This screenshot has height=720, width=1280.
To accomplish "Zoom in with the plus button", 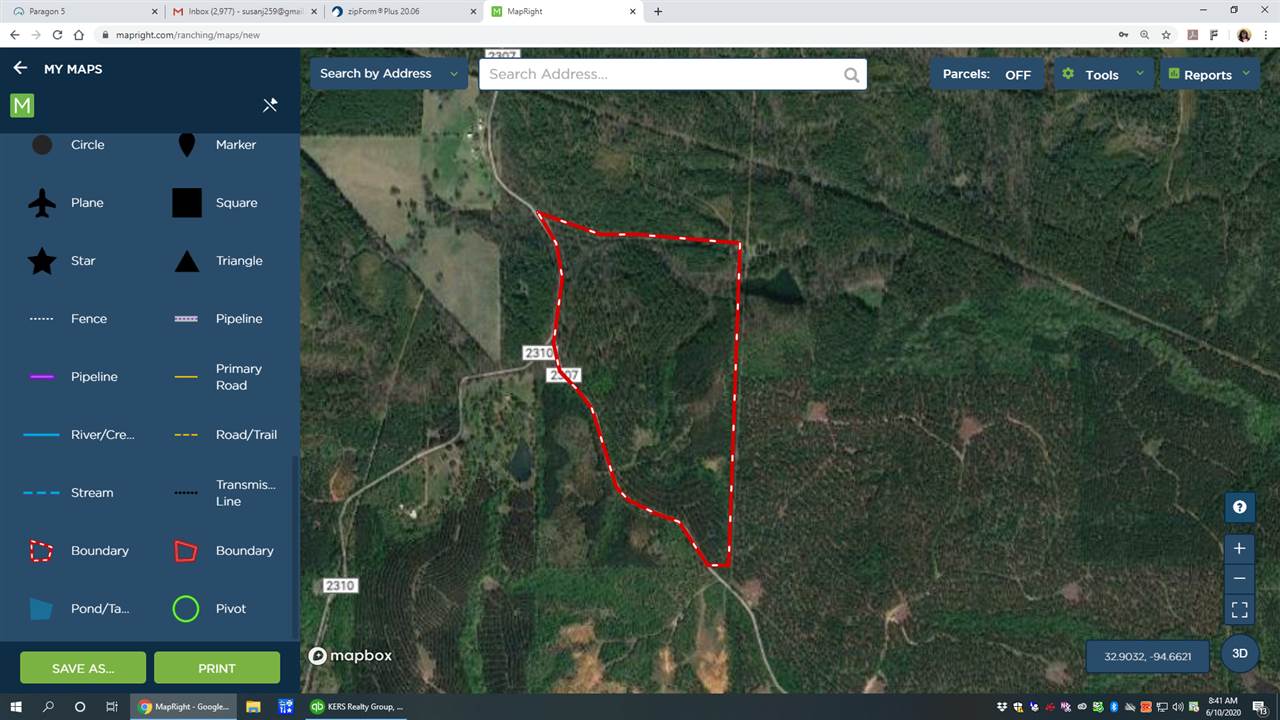I will pyautogui.click(x=1240, y=548).
